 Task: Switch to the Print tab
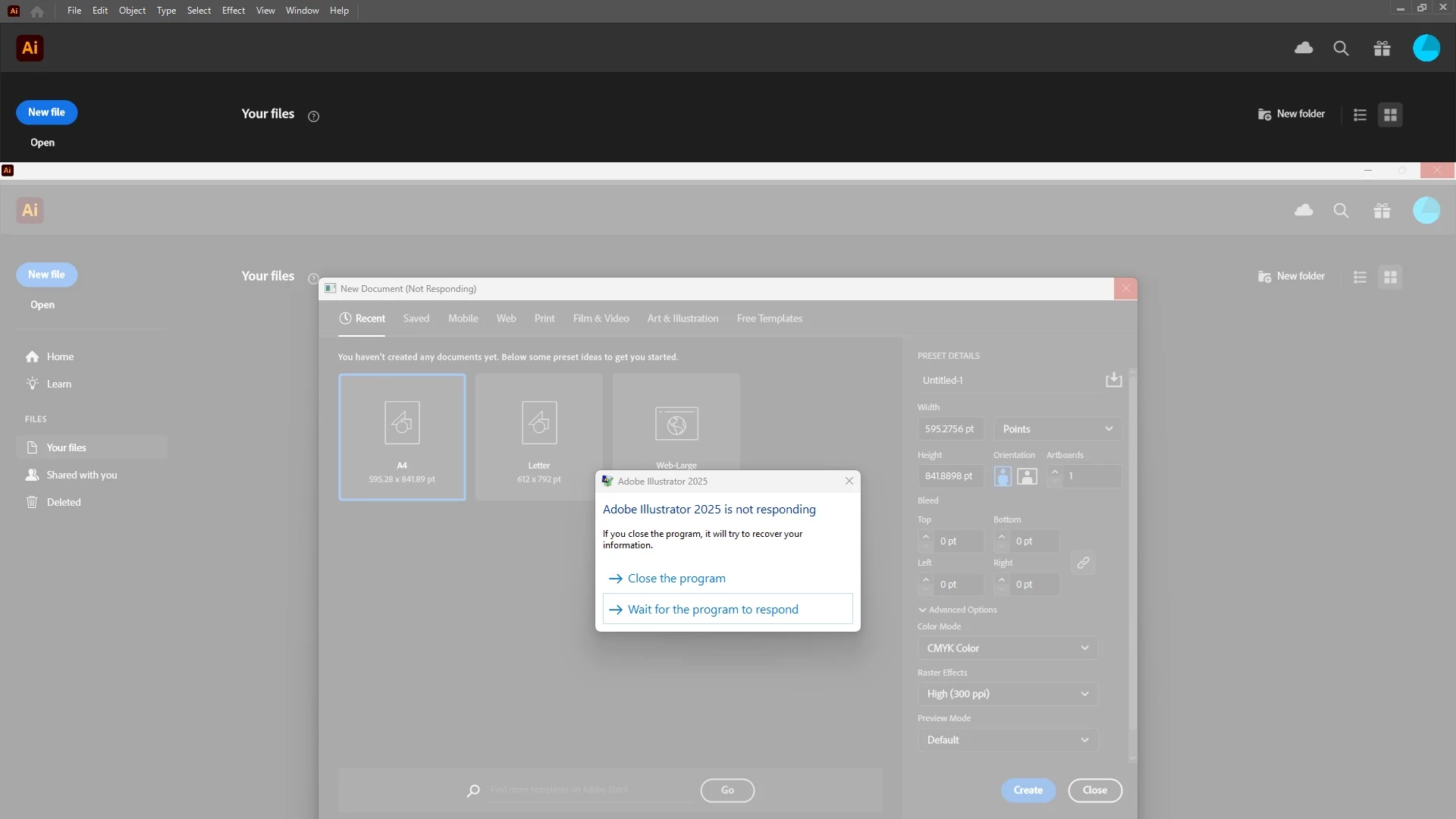pyautogui.click(x=544, y=318)
